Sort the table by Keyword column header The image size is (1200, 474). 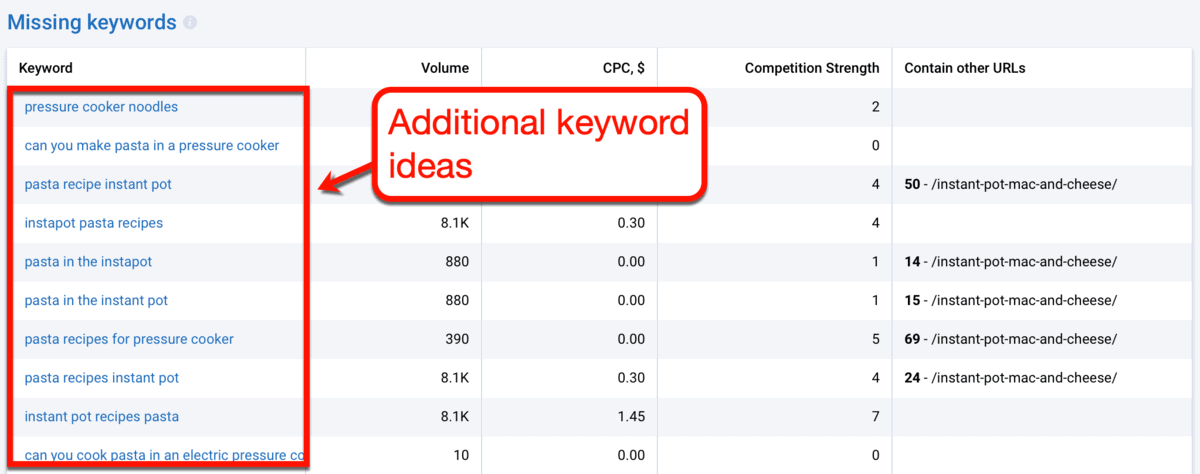pos(48,68)
